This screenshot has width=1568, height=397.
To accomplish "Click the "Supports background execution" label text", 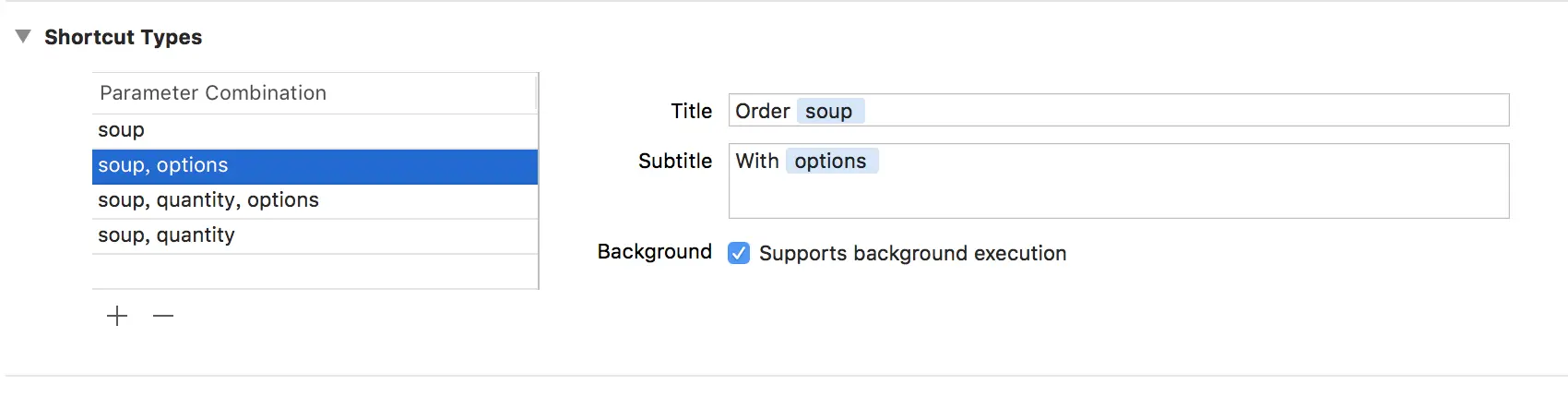I will point(912,254).
